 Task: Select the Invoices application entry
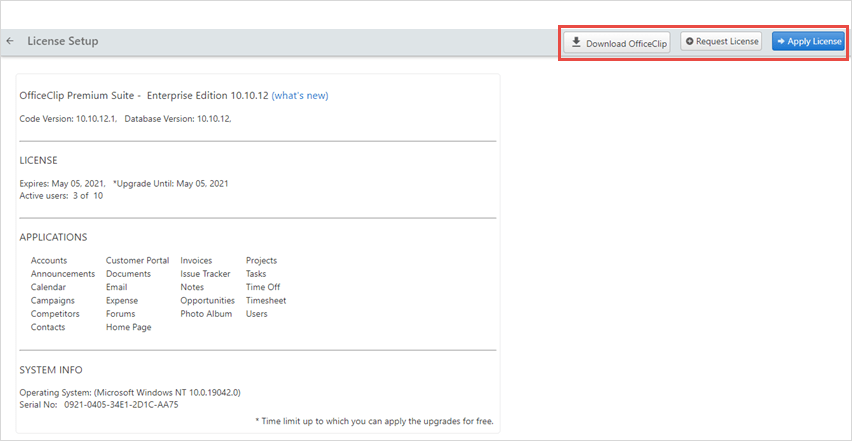196,261
